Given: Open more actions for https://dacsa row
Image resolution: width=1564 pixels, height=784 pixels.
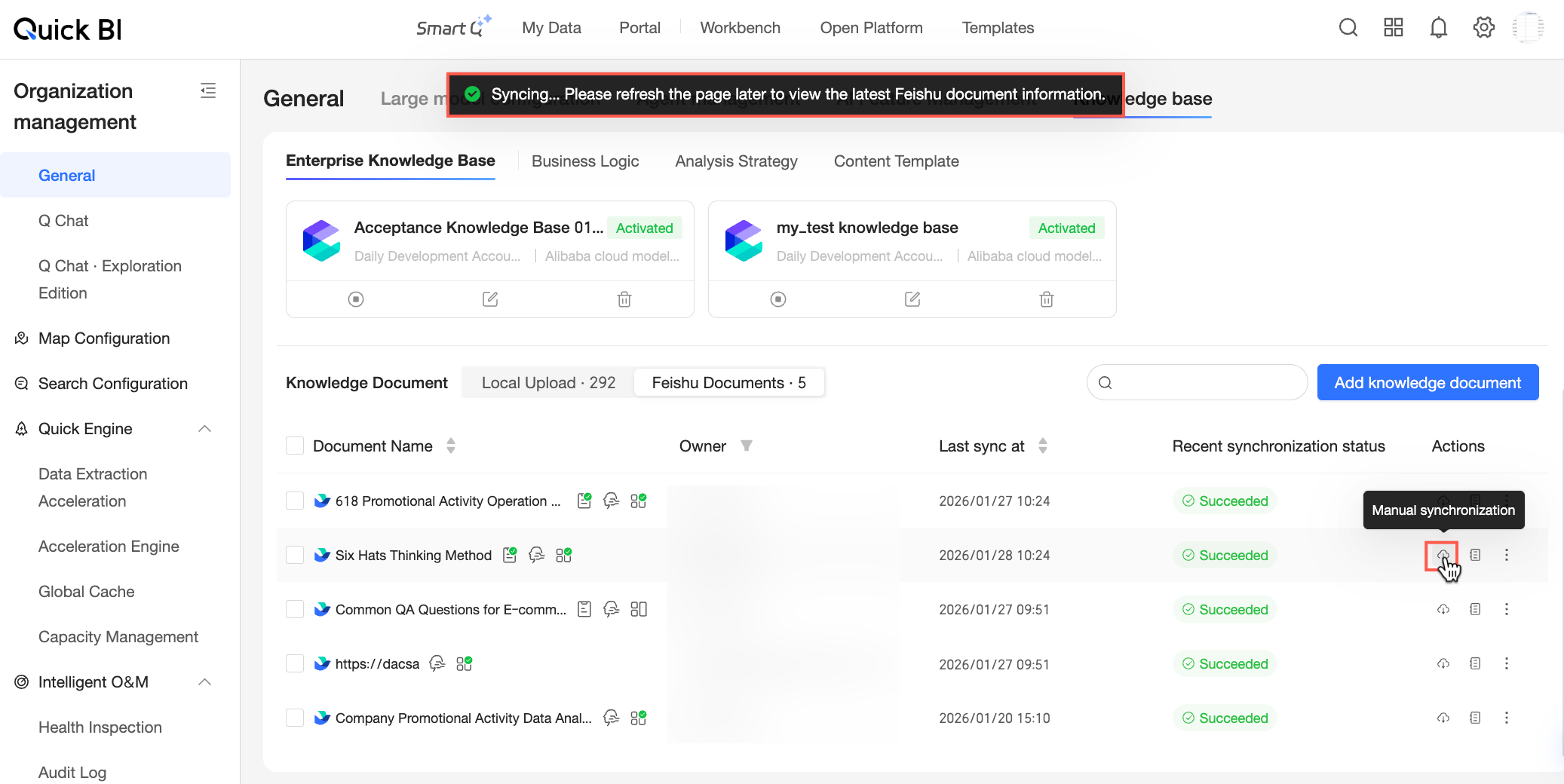Looking at the screenshot, I should point(1507,663).
